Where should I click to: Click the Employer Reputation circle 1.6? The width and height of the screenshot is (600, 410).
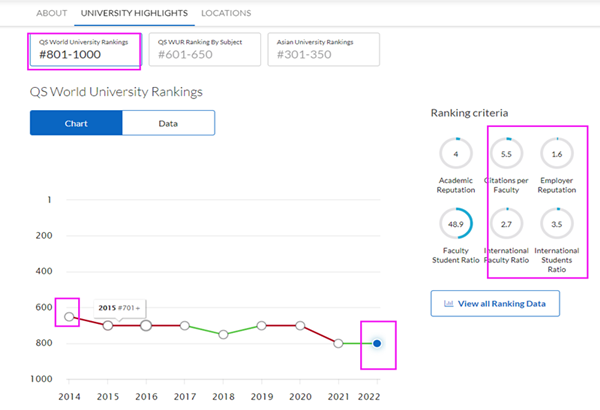coord(557,154)
